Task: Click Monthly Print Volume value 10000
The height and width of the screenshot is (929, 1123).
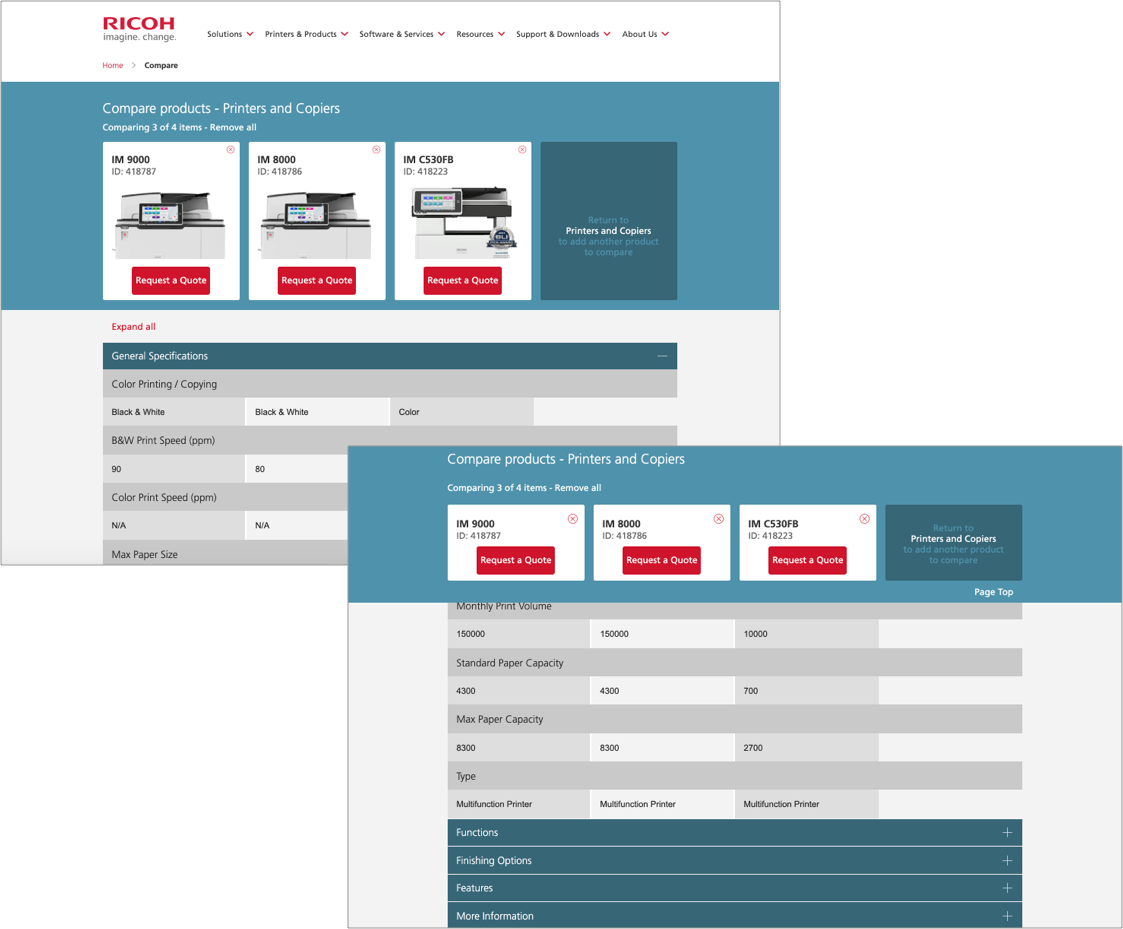Action: [x=756, y=634]
